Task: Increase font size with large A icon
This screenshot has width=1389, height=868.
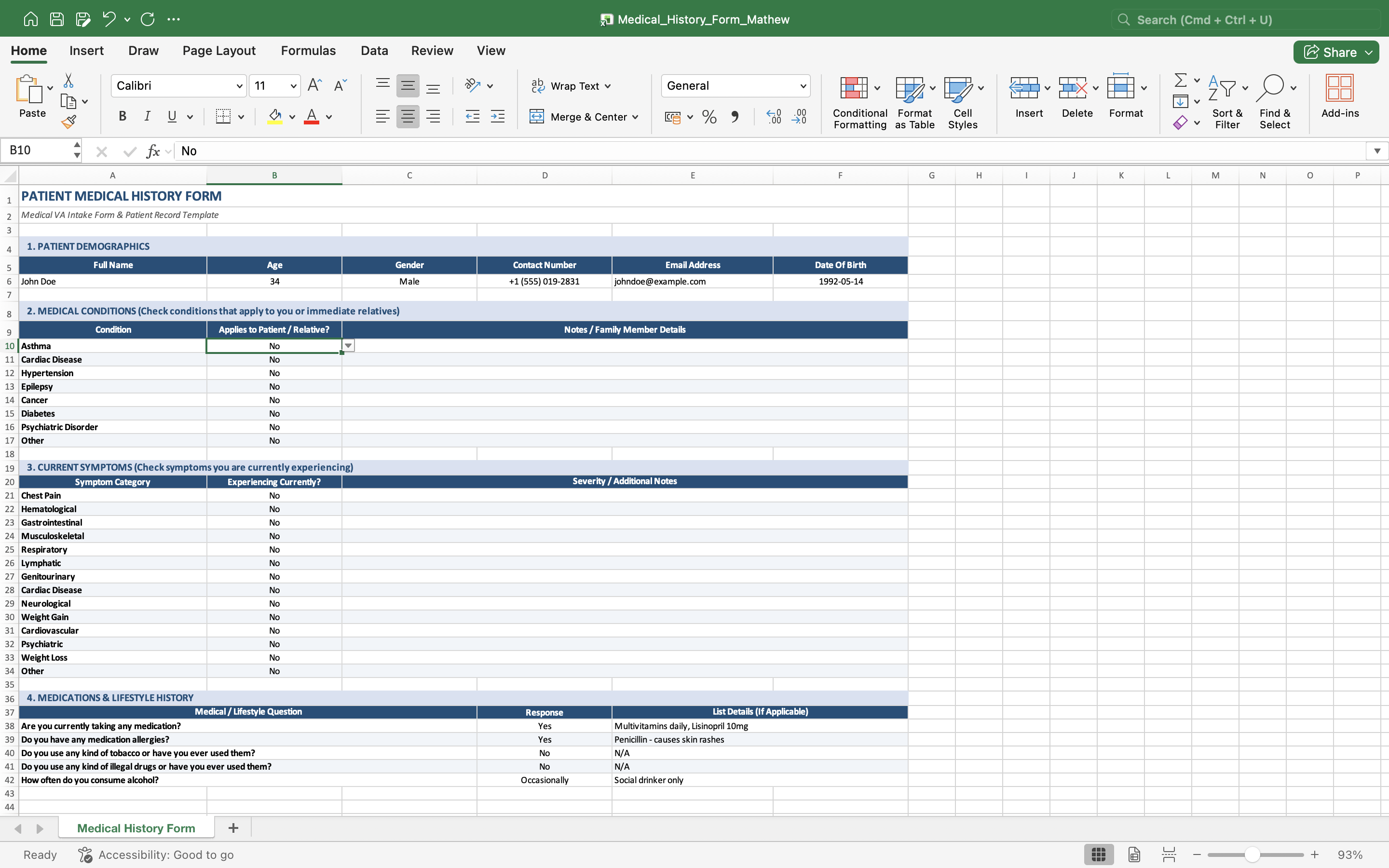Action: click(x=314, y=85)
